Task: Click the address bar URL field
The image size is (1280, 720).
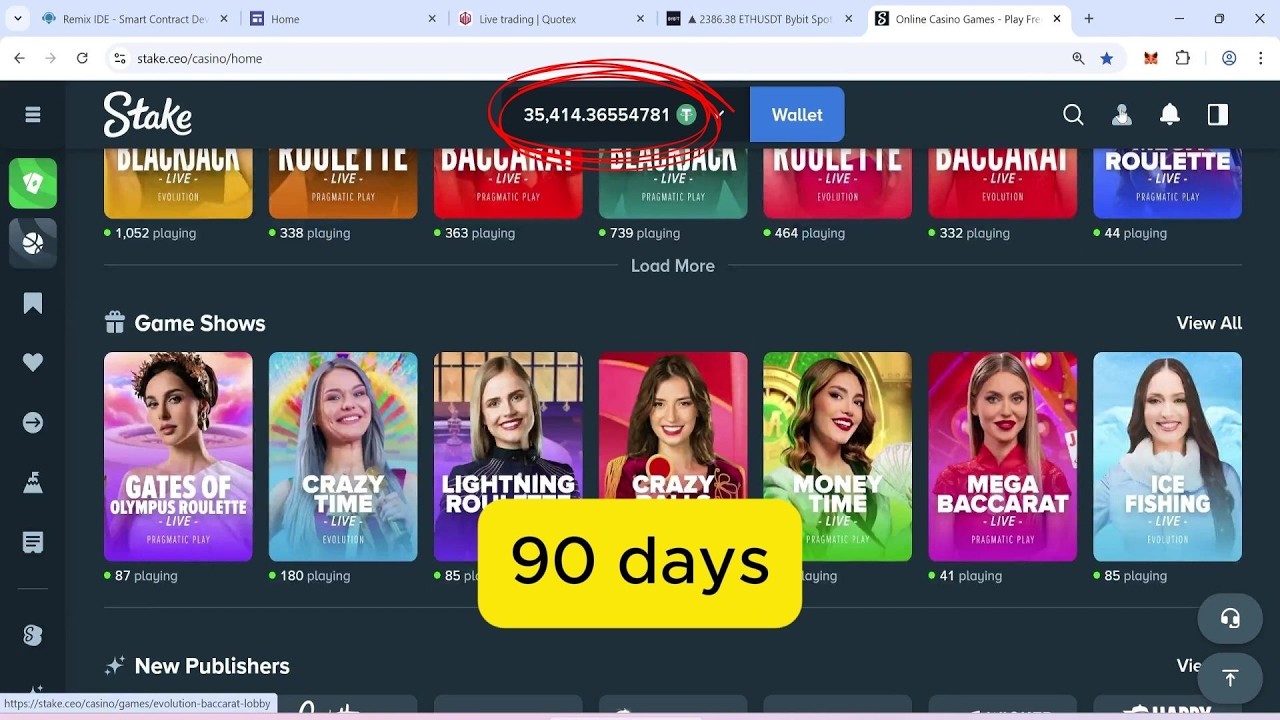Action: (x=600, y=58)
